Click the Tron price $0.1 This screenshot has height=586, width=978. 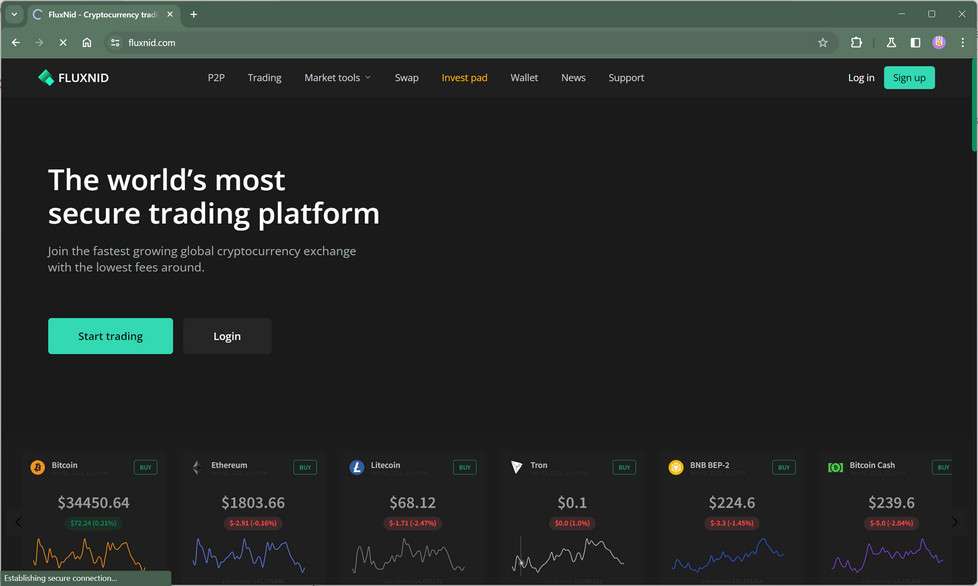click(572, 502)
